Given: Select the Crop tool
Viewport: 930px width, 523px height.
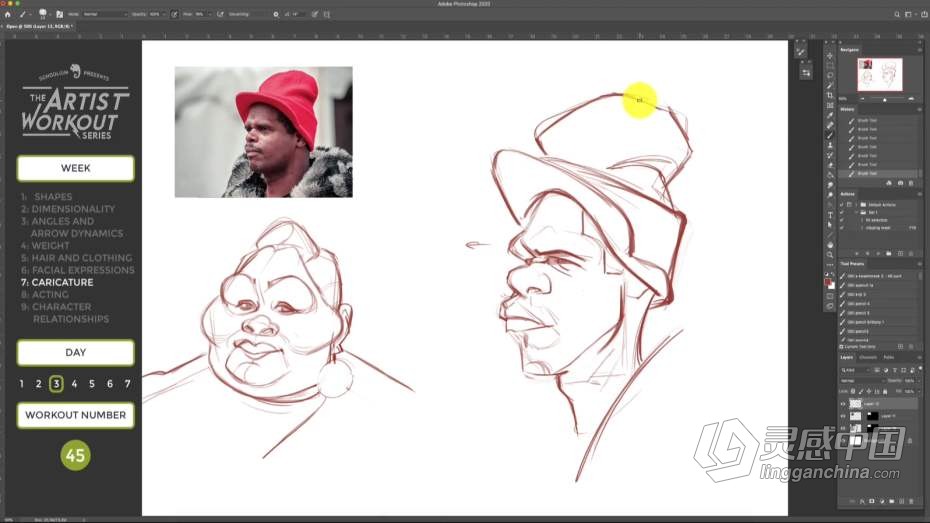Looking at the screenshot, I should pyautogui.click(x=830, y=95).
